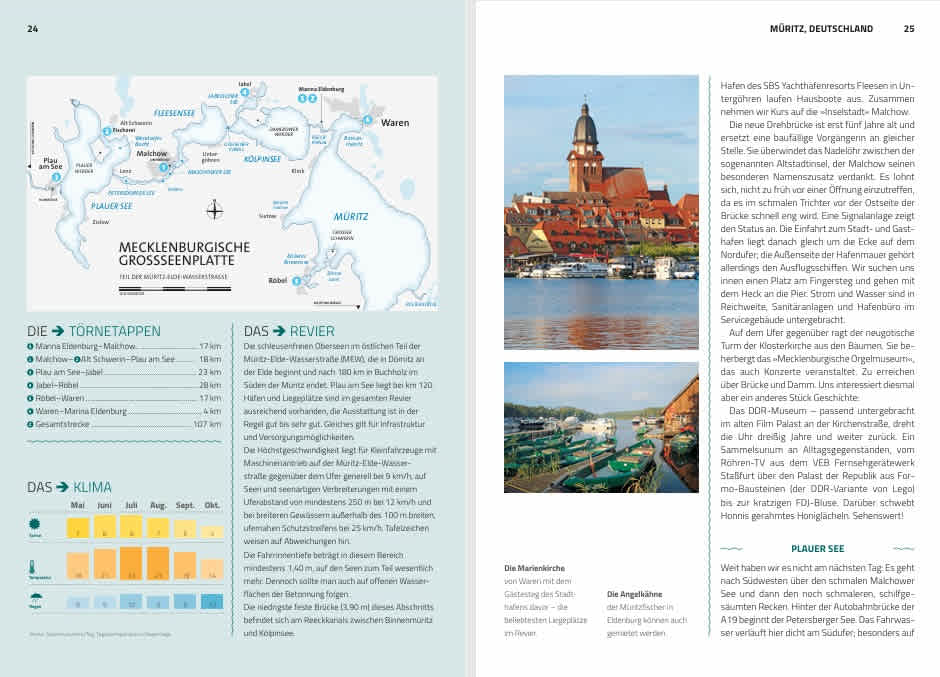
Task: Click the August temperature bar
Action: [158, 564]
